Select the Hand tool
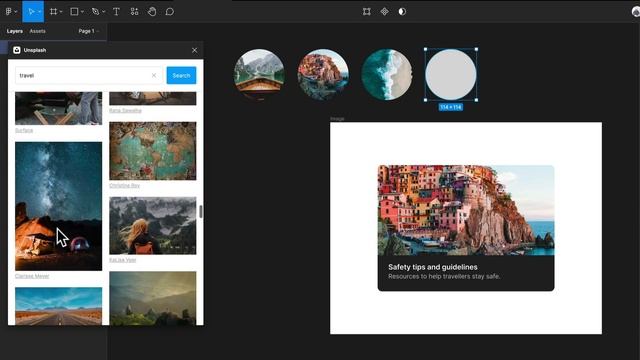640x360 pixels. (152, 11)
